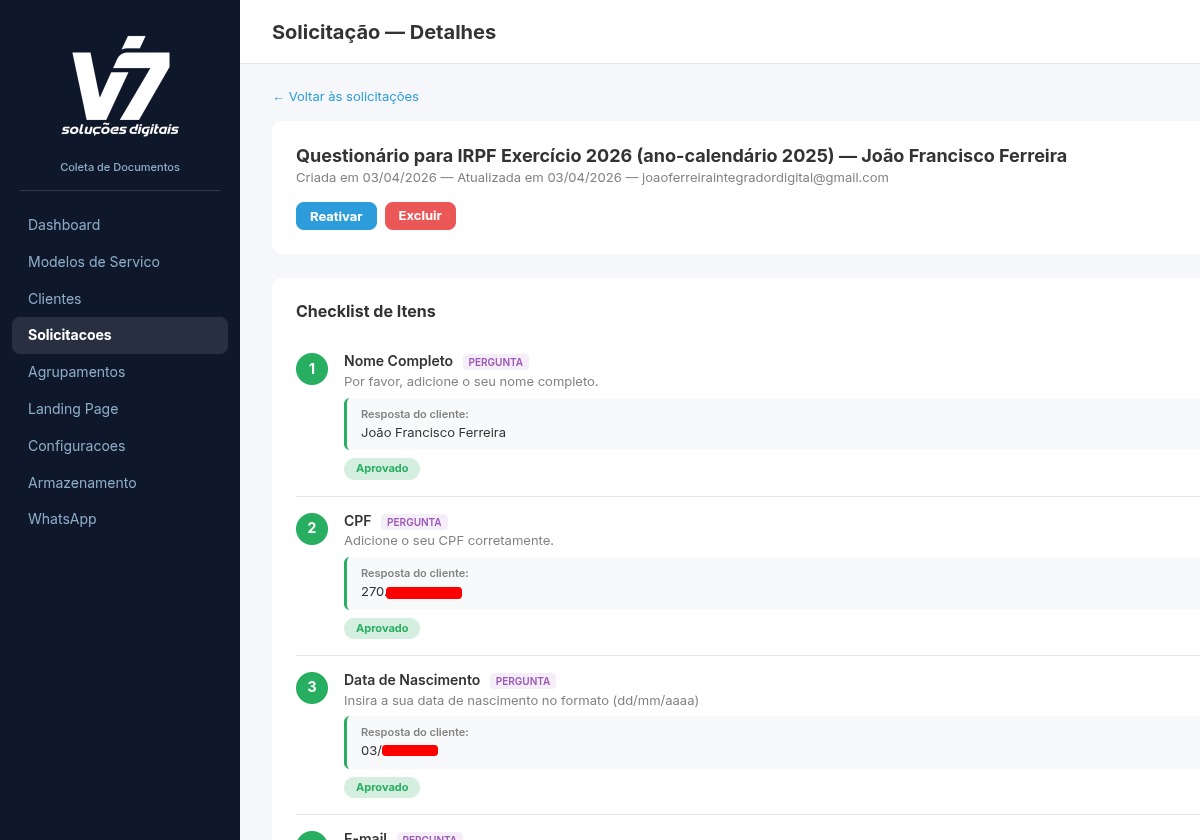Click the Coleta de Documentos sidebar label
The height and width of the screenshot is (840, 1200).
(x=120, y=167)
